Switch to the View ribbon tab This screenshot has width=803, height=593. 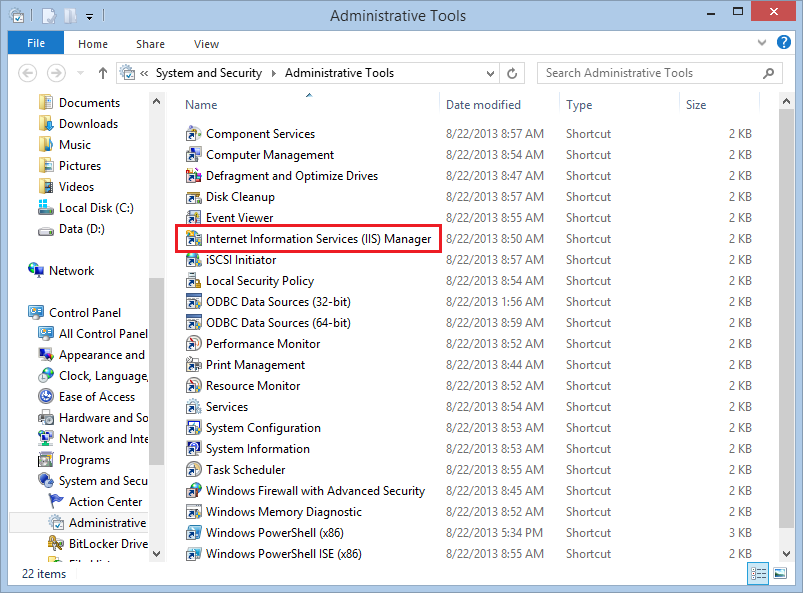(206, 44)
